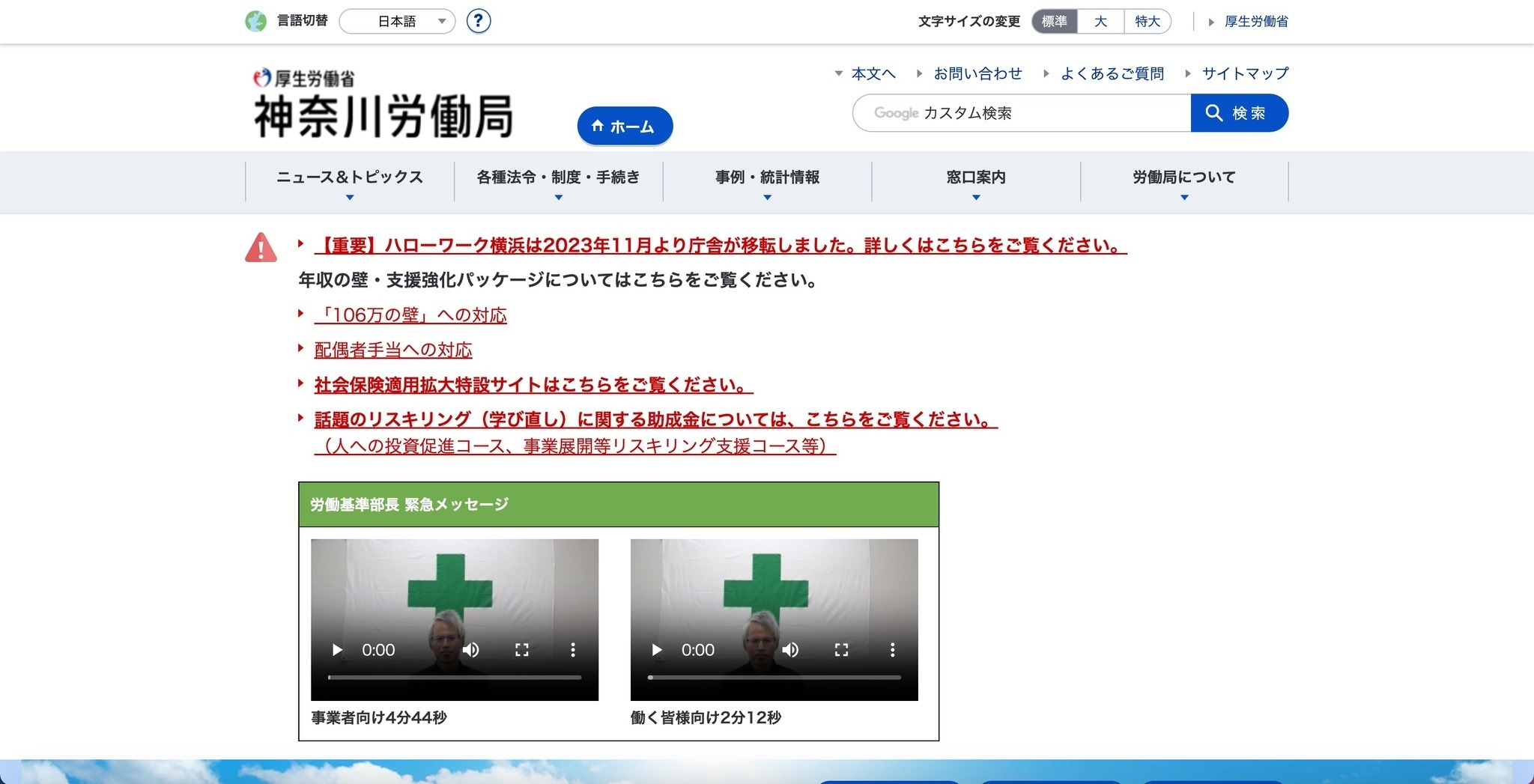Click the red warning triangle icon
Viewport: 1534px width, 784px height.
pyautogui.click(x=261, y=248)
